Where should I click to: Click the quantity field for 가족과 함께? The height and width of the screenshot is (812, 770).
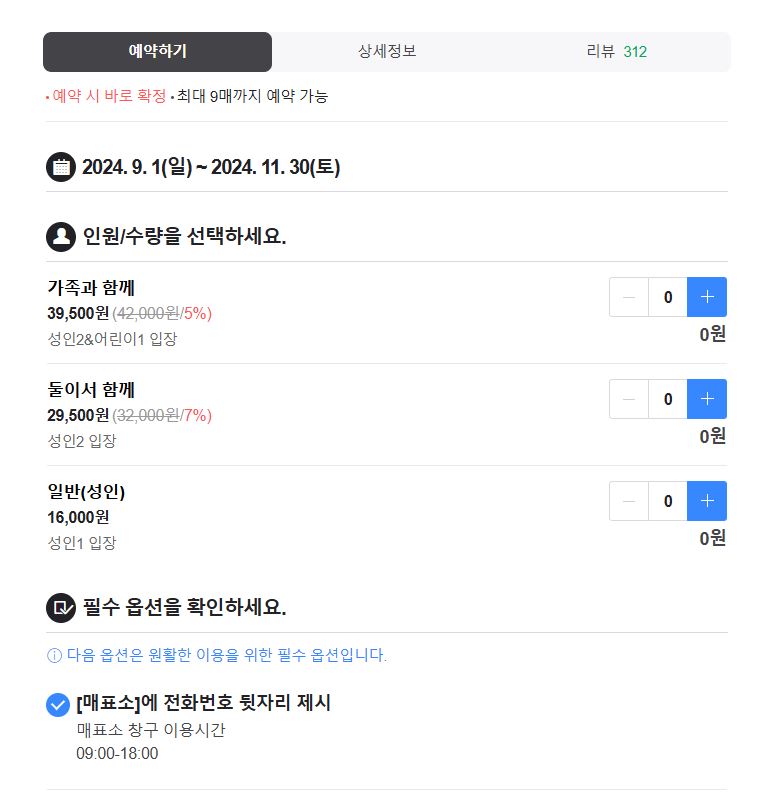click(x=667, y=297)
